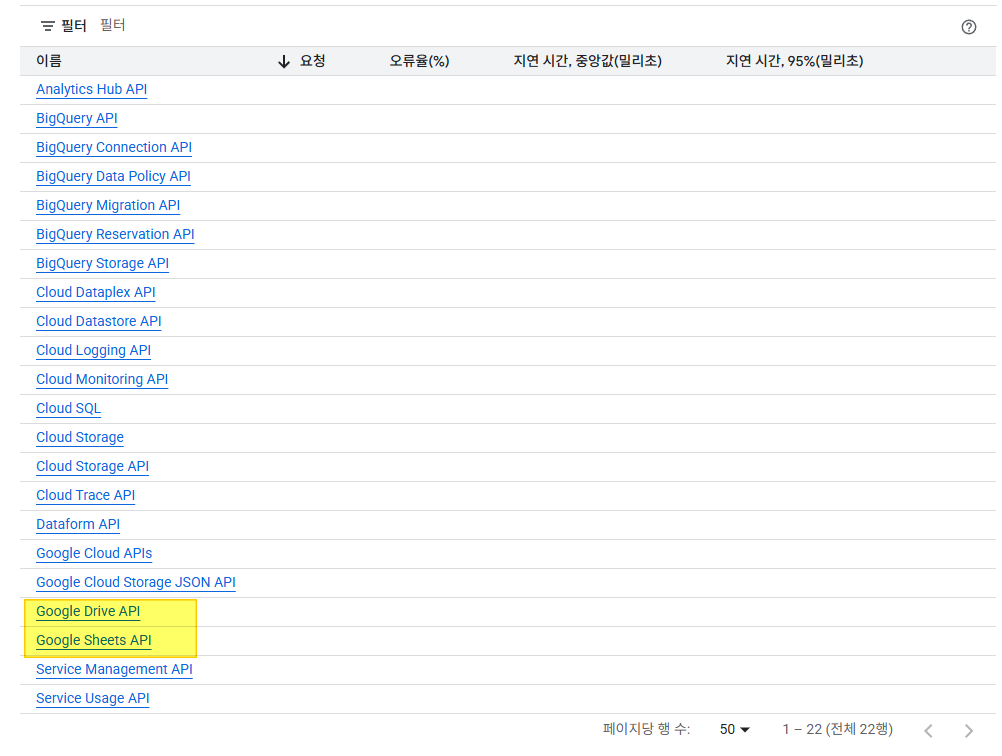Sort by 오류율(%) column header
The image size is (1002, 756).
click(x=419, y=61)
